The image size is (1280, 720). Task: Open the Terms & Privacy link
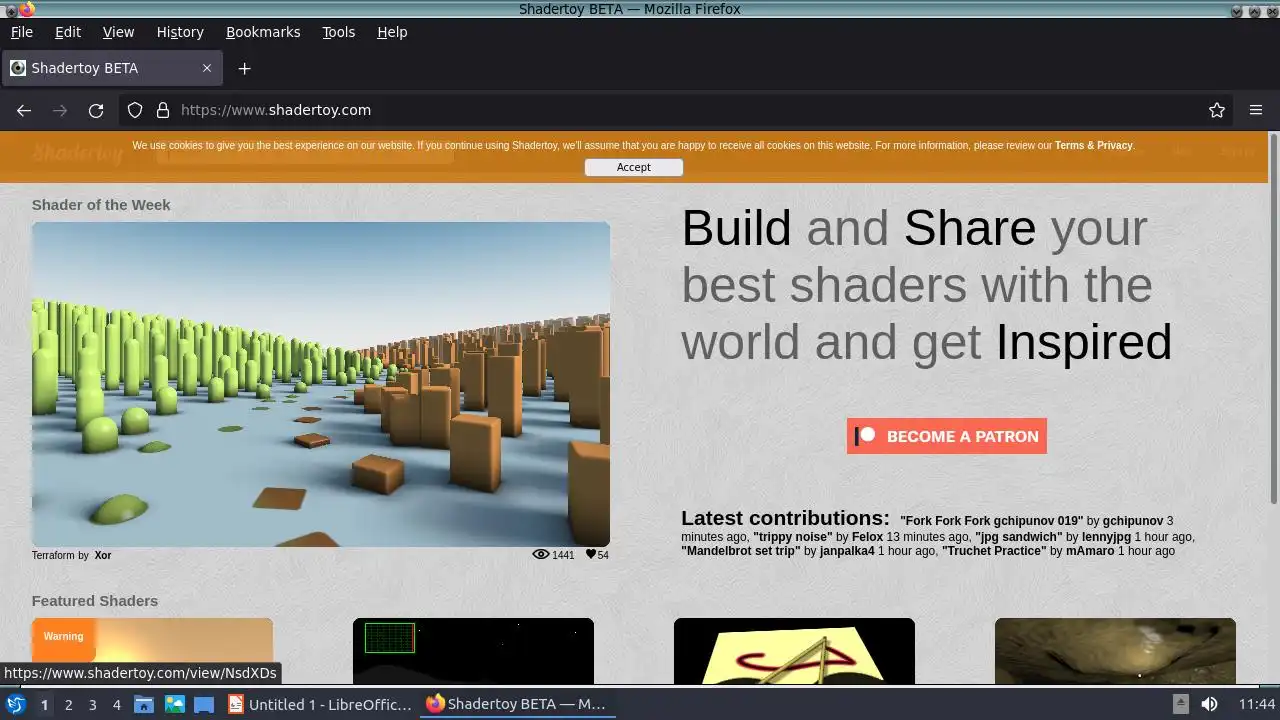point(1093,146)
